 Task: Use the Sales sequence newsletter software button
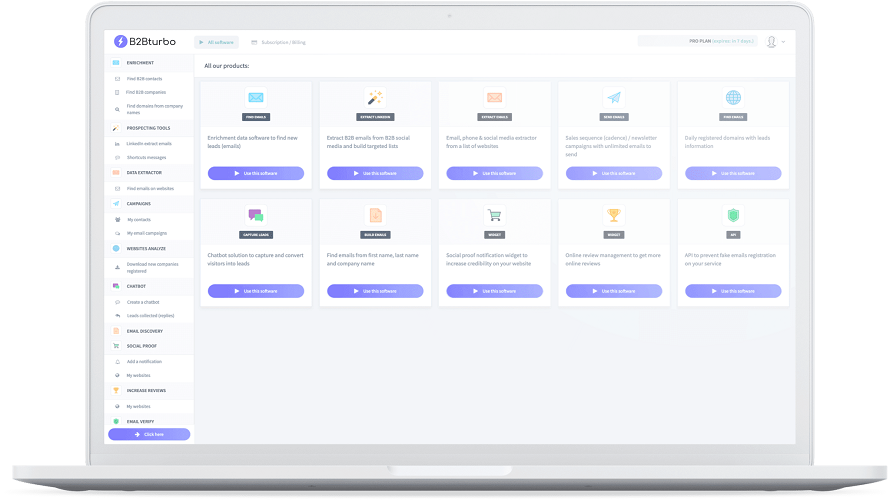[x=614, y=174]
